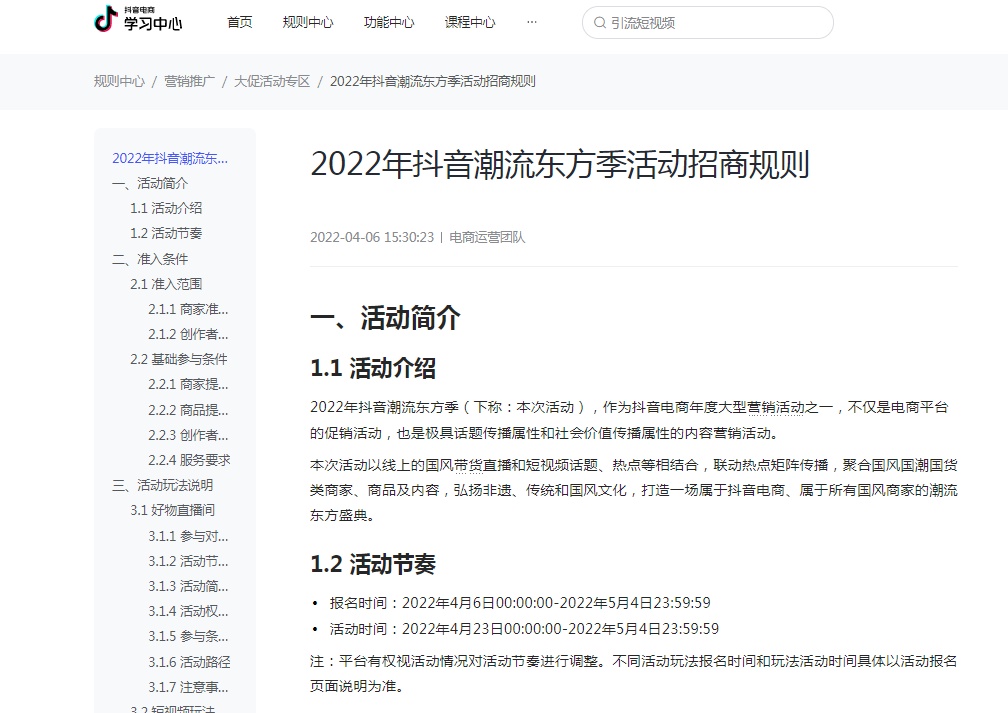Select outline item 3.1.7 注意事...
Image resolution: width=1008 pixels, height=713 pixels.
(188, 687)
